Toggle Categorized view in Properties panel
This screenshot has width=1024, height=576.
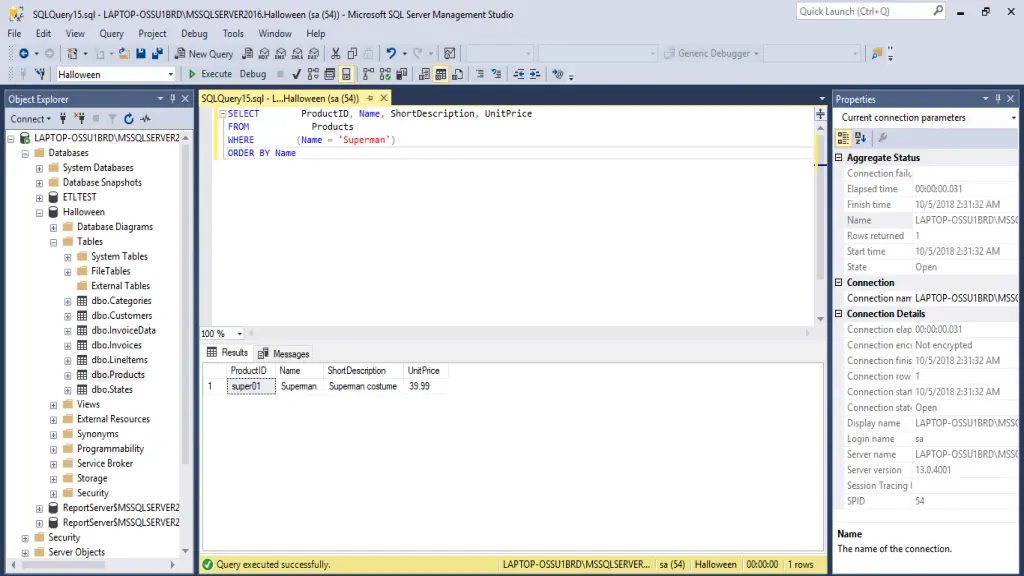tap(843, 138)
